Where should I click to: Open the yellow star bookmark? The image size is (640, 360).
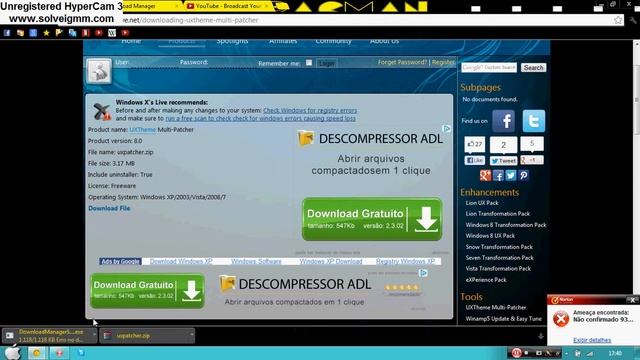[x=46, y=33]
